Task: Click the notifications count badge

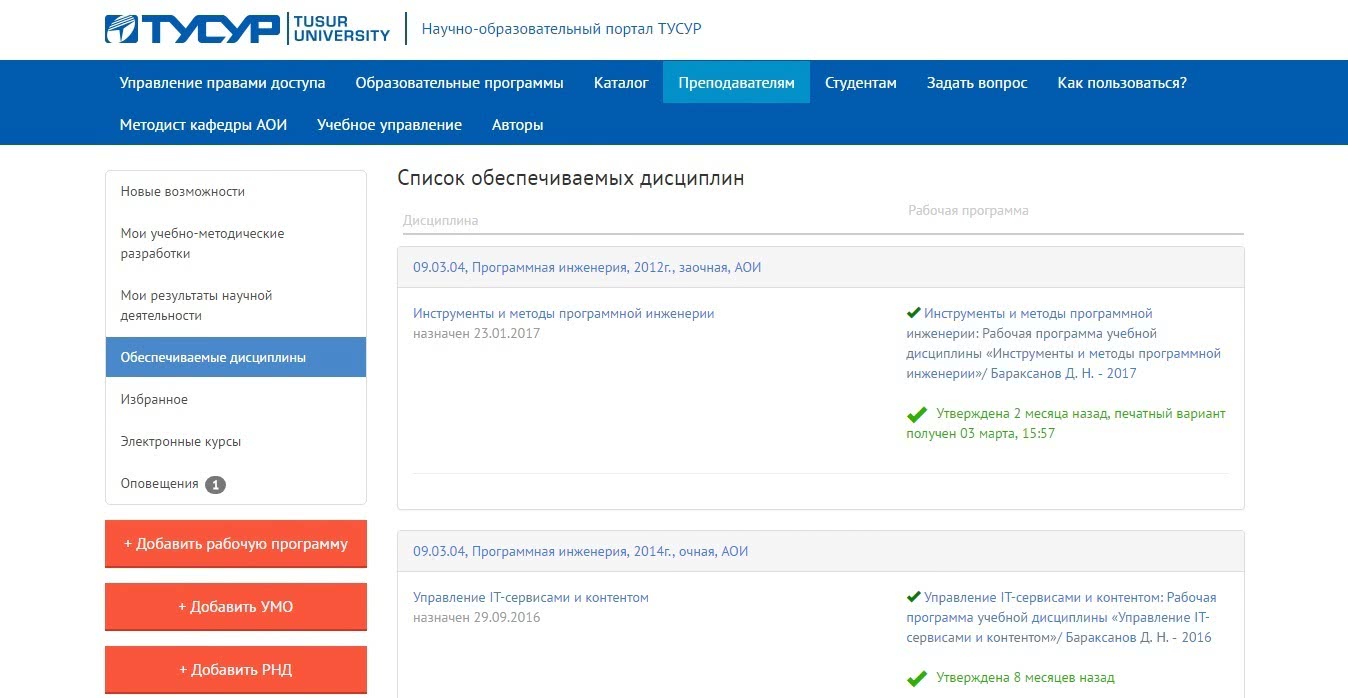Action: tap(215, 485)
